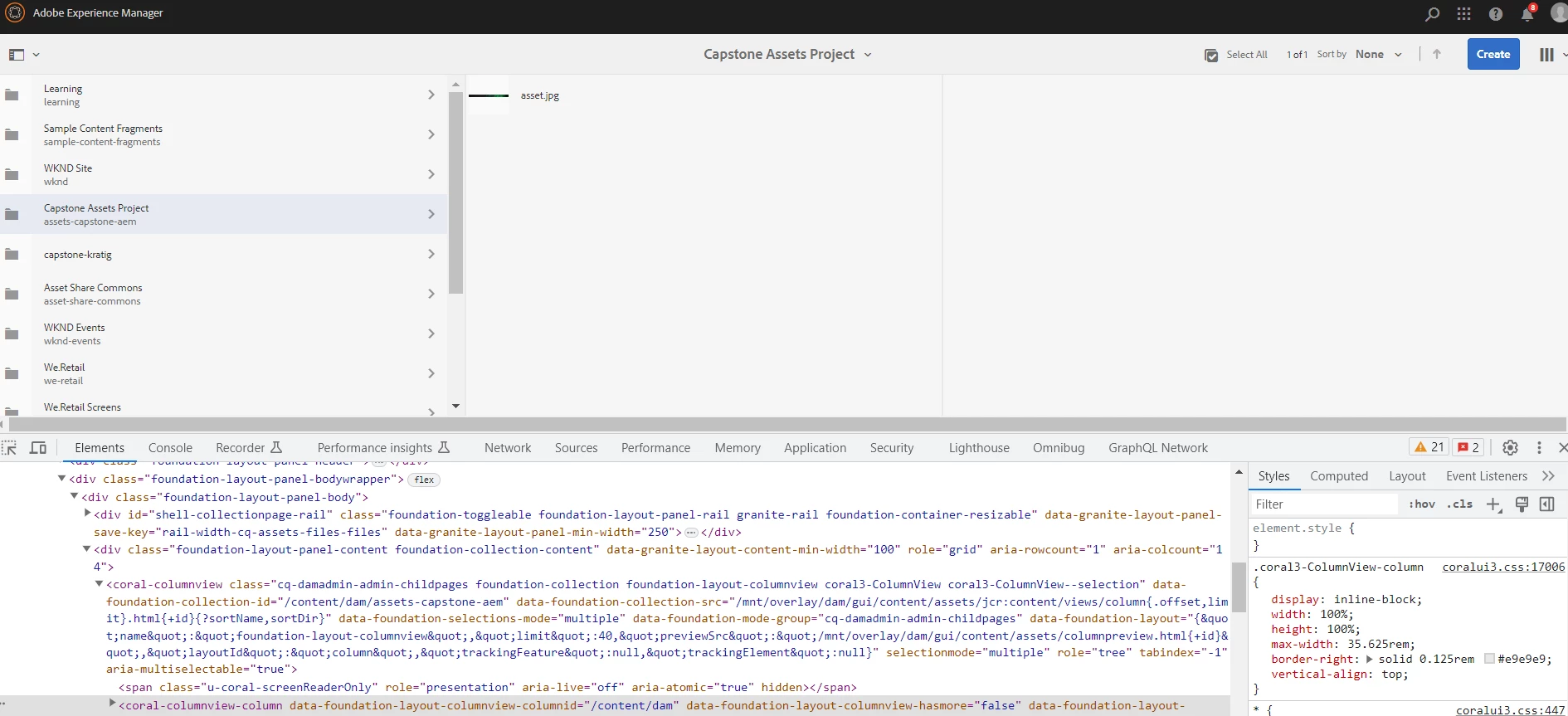Viewport: 1568px width, 716px height.
Task: Collapse the foundation-layout-panel-bodywrapper node
Action: 61,479
